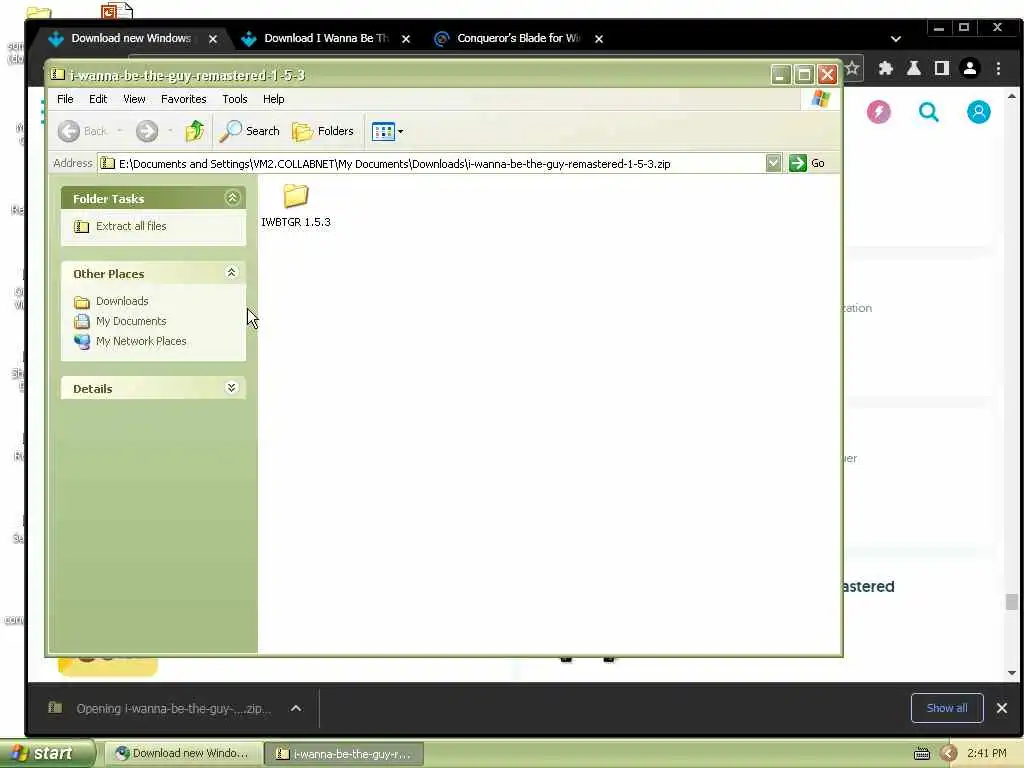Screen dimensions: 1024x768
Task: Open the browser three-dot menu
Action: tap(999, 68)
